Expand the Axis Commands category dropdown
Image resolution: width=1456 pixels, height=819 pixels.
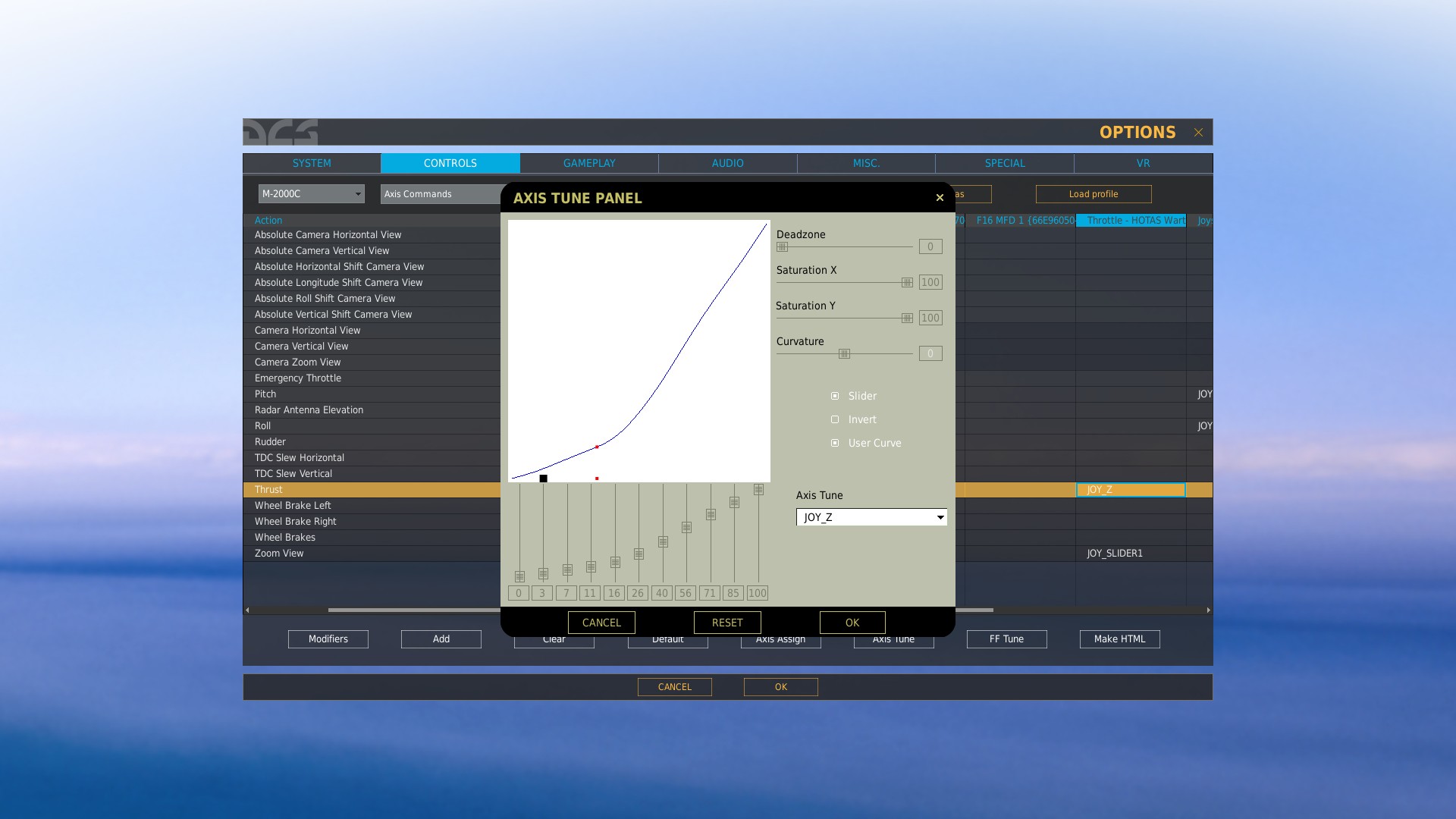tap(440, 194)
